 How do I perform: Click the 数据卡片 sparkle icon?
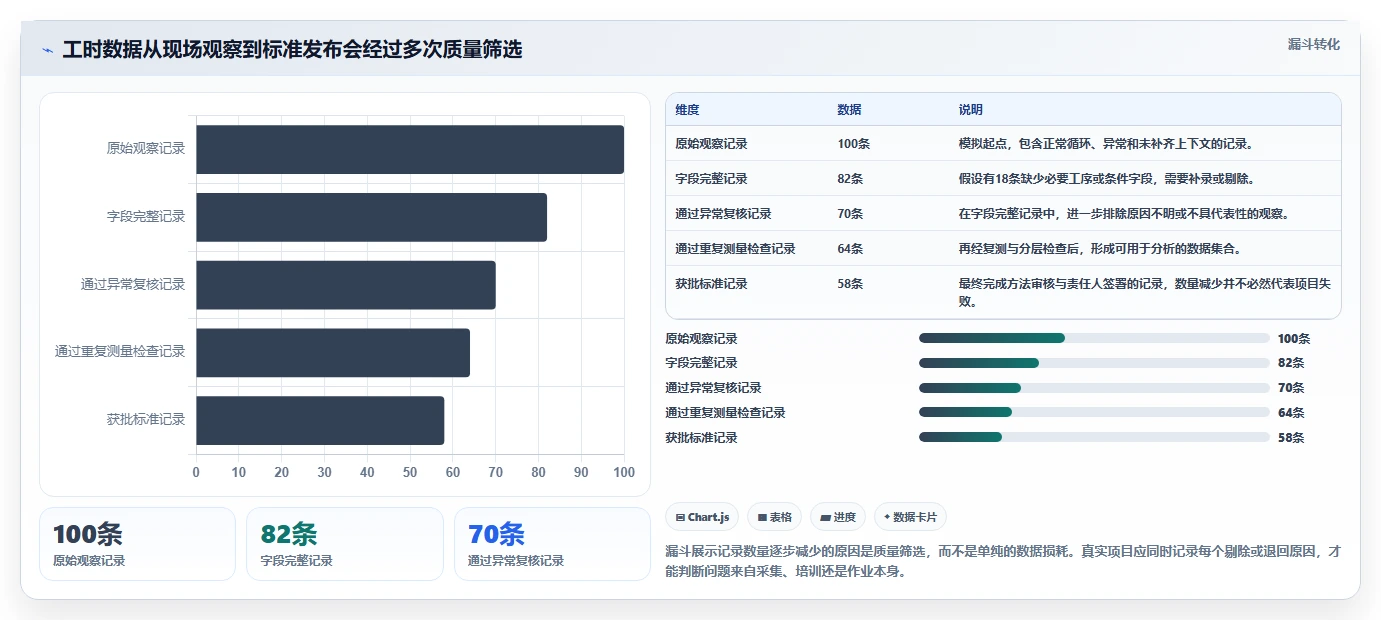pos(887,517)
